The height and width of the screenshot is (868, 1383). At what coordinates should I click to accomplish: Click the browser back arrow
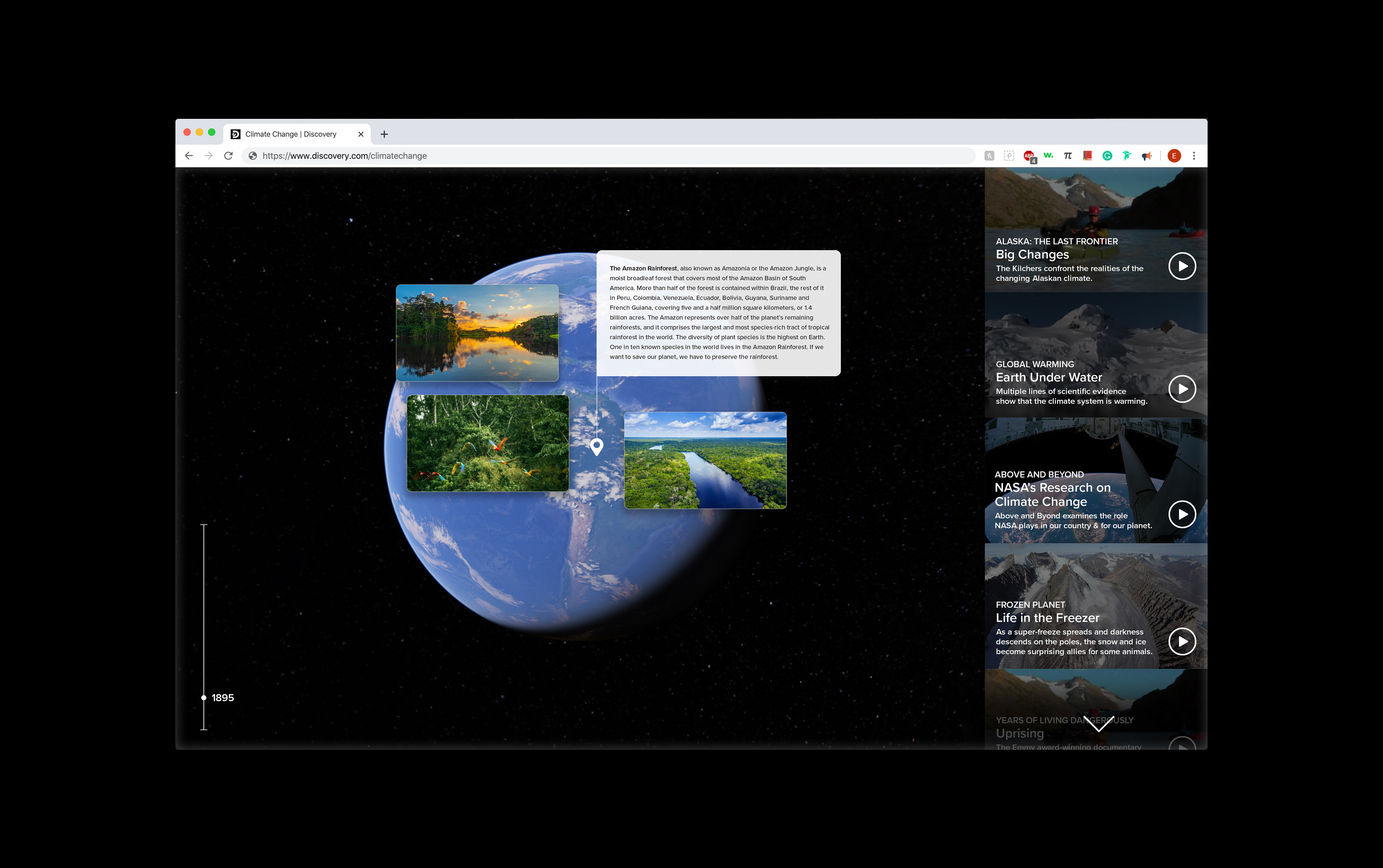[189, 156]
